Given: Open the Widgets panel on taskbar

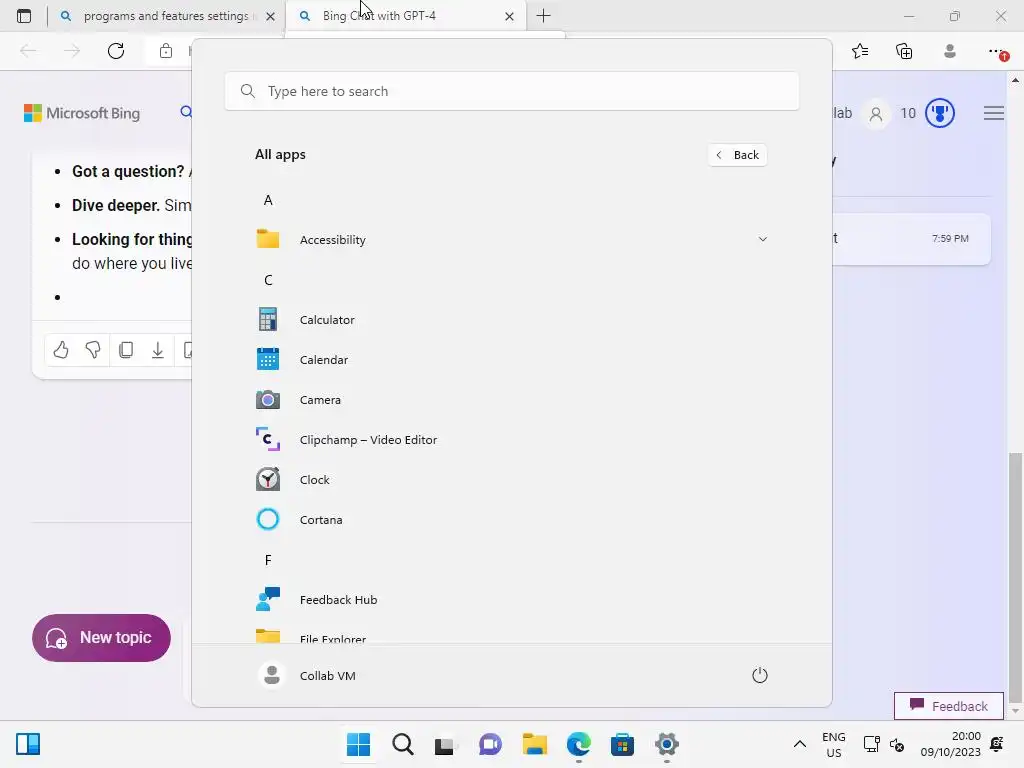Looking at the screenshot, I should 28,744.
